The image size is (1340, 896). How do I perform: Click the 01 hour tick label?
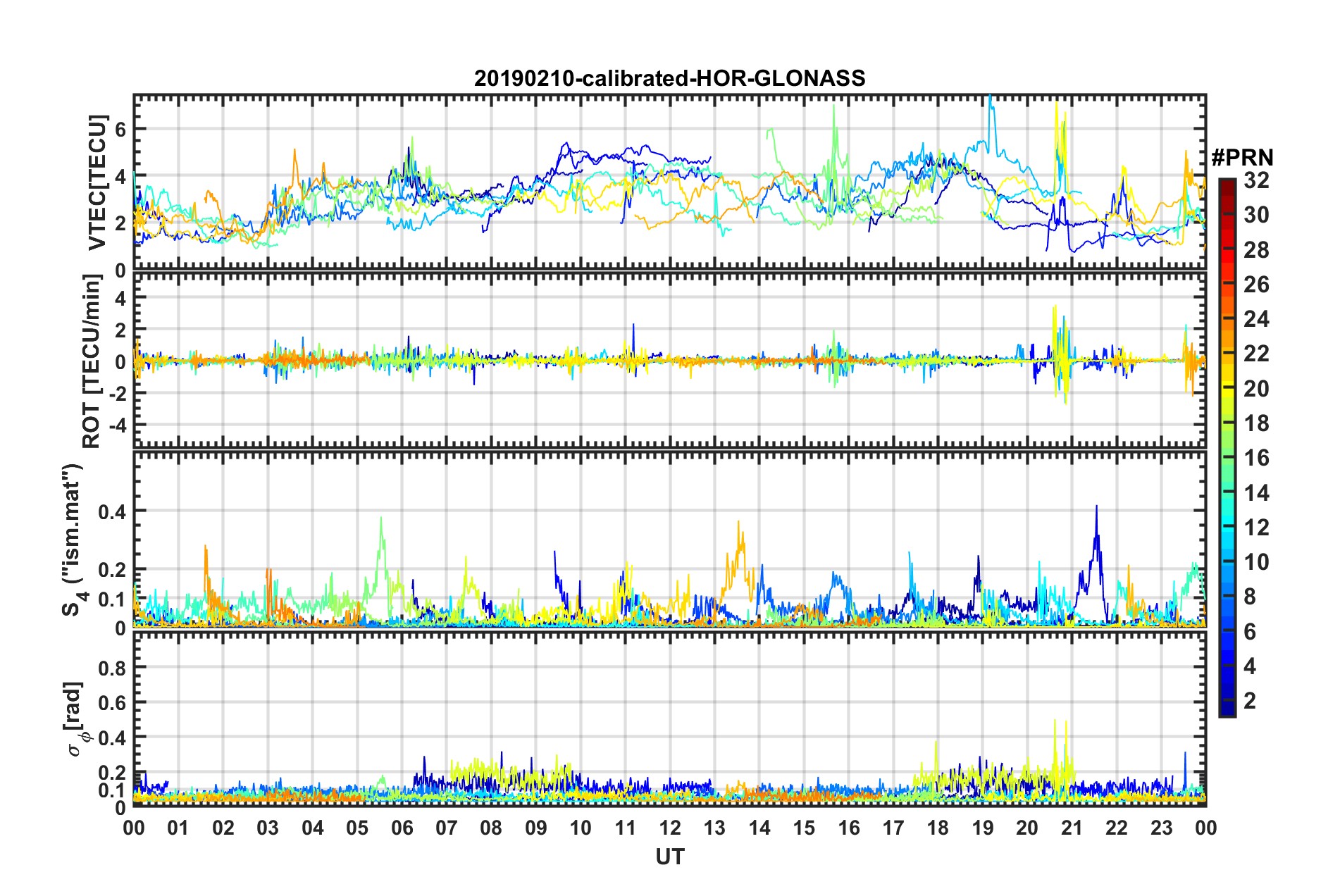(178, 828)
